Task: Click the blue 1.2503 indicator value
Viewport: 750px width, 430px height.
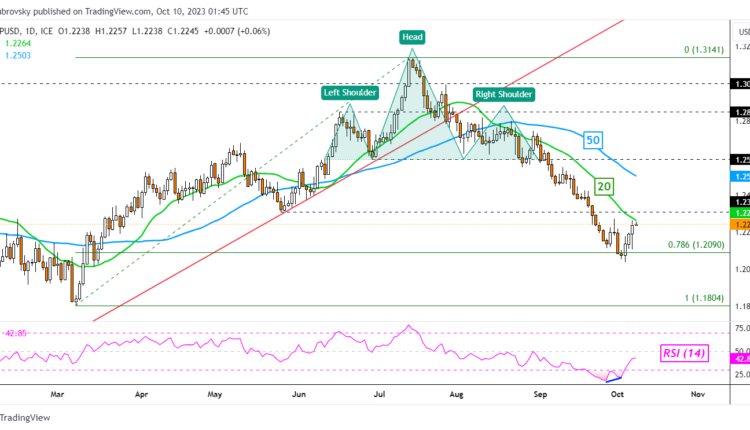Action: pyautogui.click(x=18, y=55)
